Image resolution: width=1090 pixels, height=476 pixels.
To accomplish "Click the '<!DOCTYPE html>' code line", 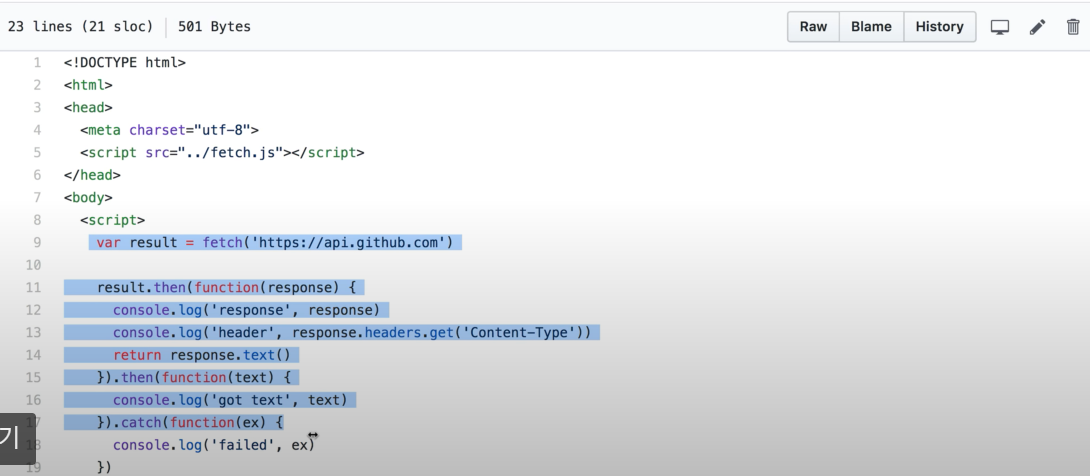I will [x=125, y=63].
